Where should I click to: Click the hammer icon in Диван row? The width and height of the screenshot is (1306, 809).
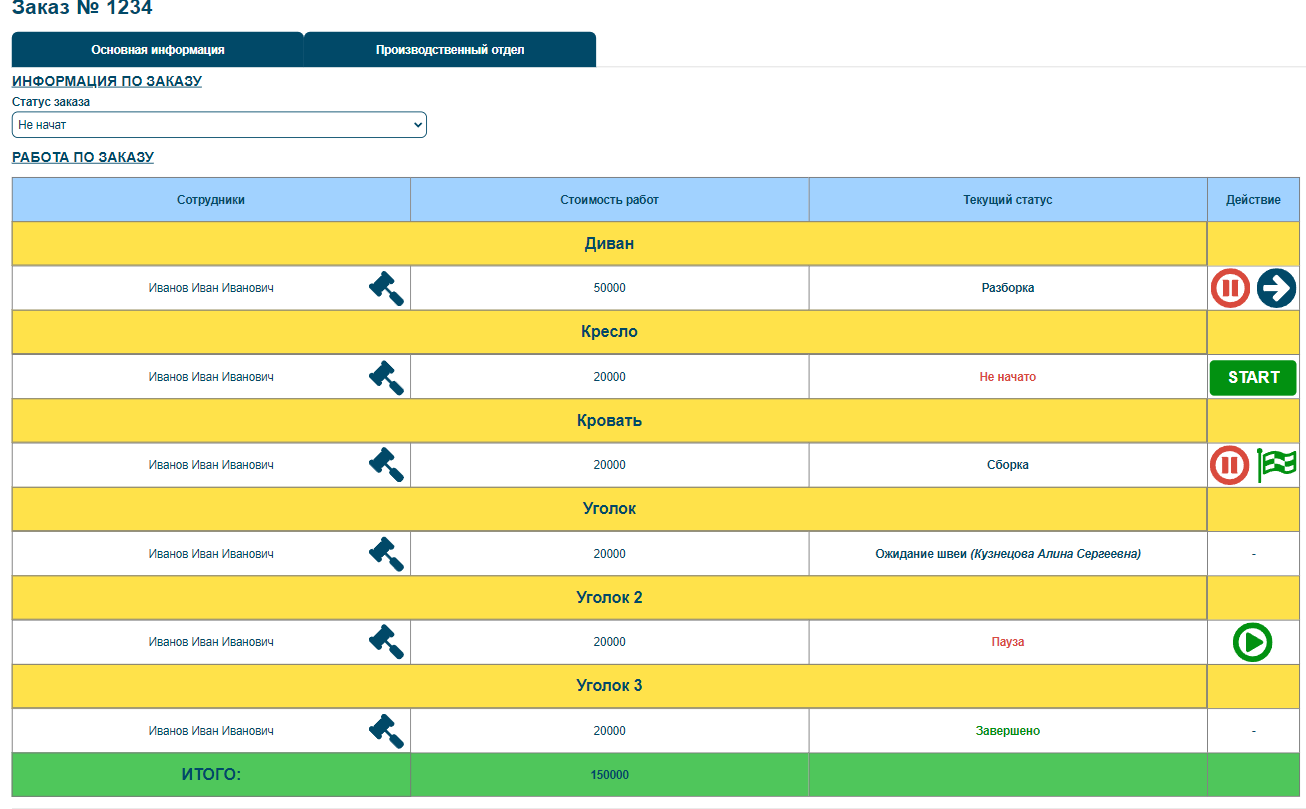click(386, 288)
